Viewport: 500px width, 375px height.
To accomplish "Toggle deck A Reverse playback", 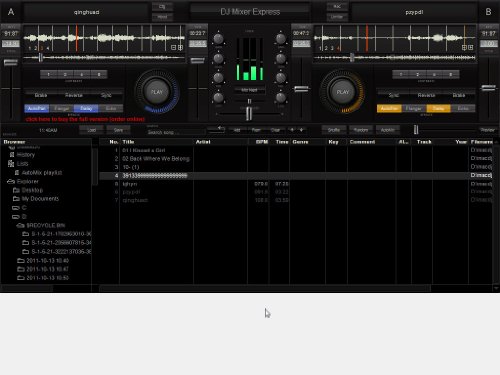I will (x=74, y=95).
